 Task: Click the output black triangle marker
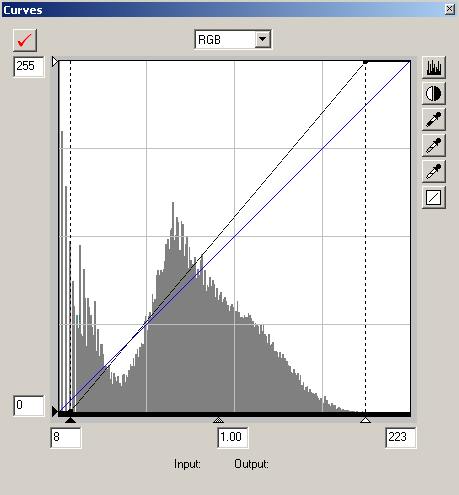[55, 412]
